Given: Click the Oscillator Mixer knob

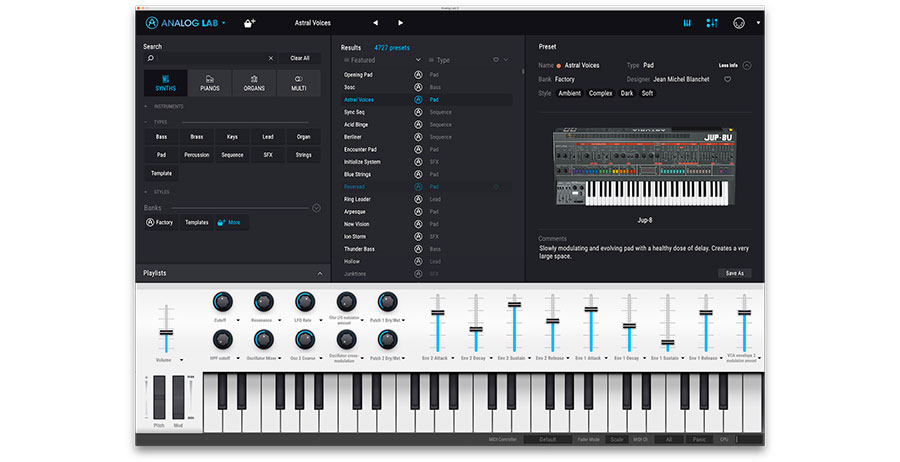Looking at the screenshot, I should [x=263, y=340].
